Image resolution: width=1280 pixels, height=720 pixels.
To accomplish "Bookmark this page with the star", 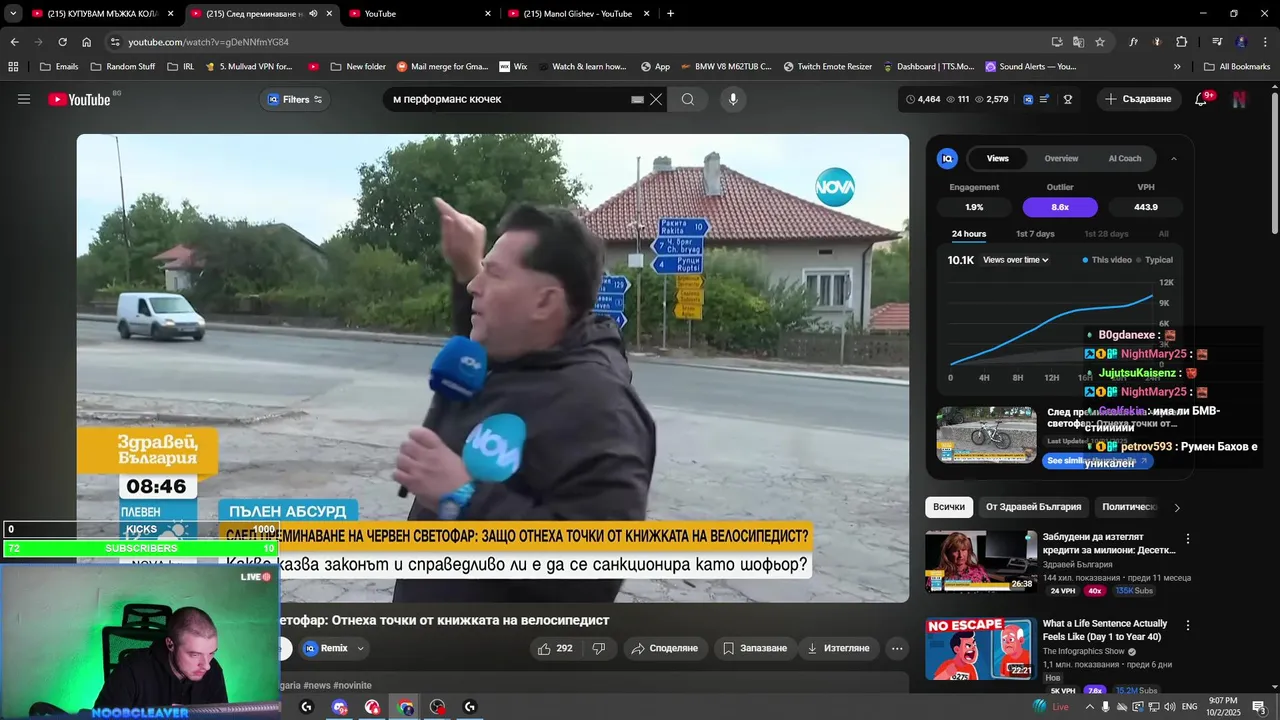I will coord(1100,42).
